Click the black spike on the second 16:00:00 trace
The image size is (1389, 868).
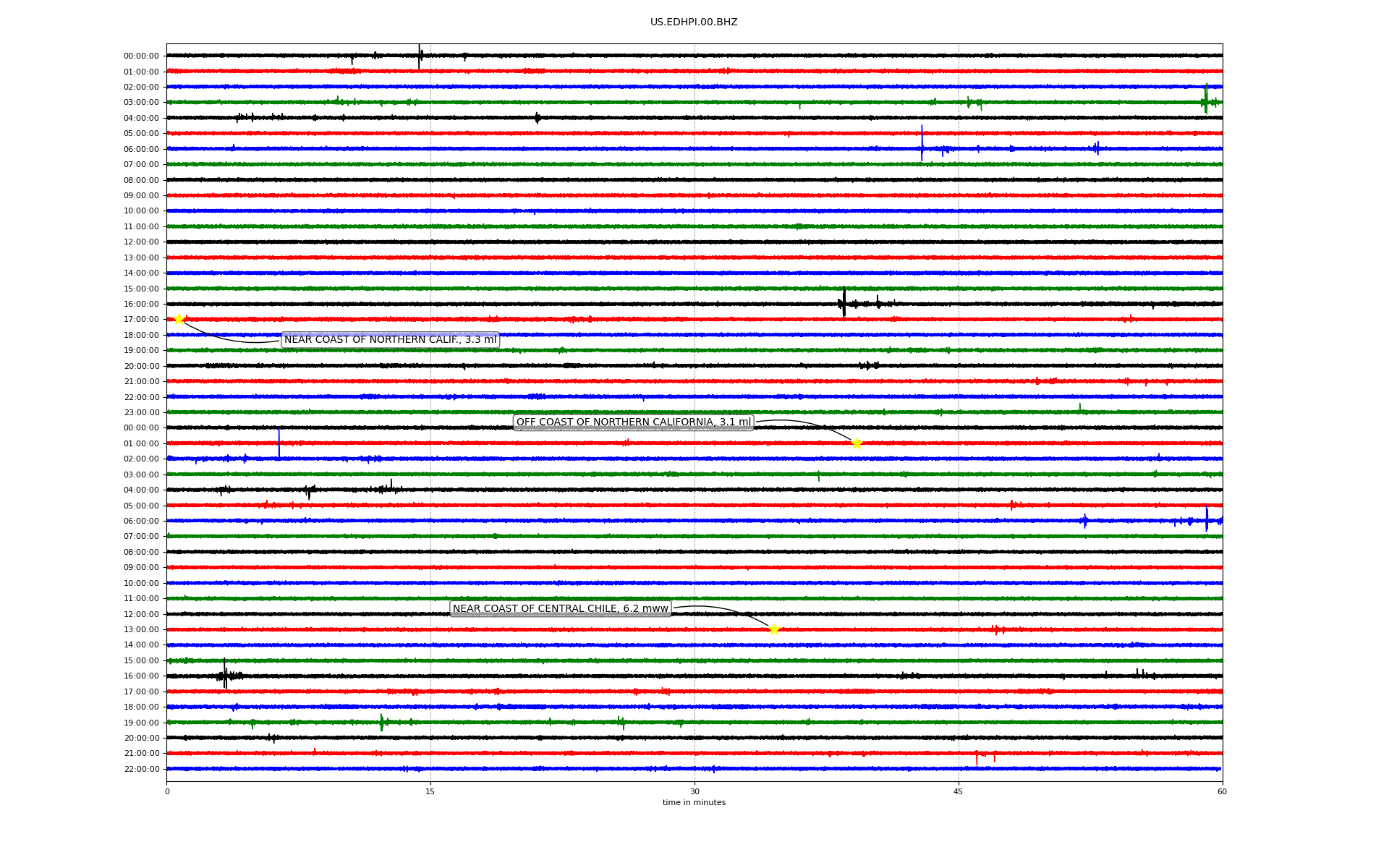point(224,674)
